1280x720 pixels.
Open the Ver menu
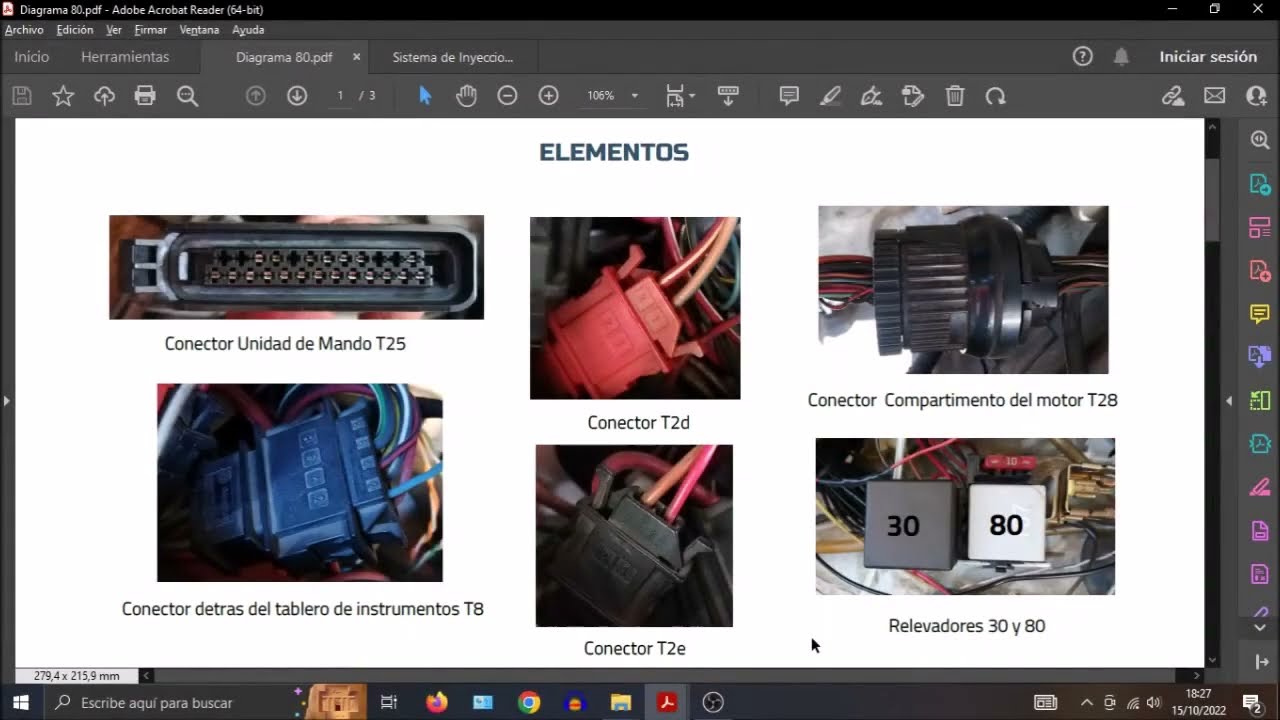[x=114, y=30]
